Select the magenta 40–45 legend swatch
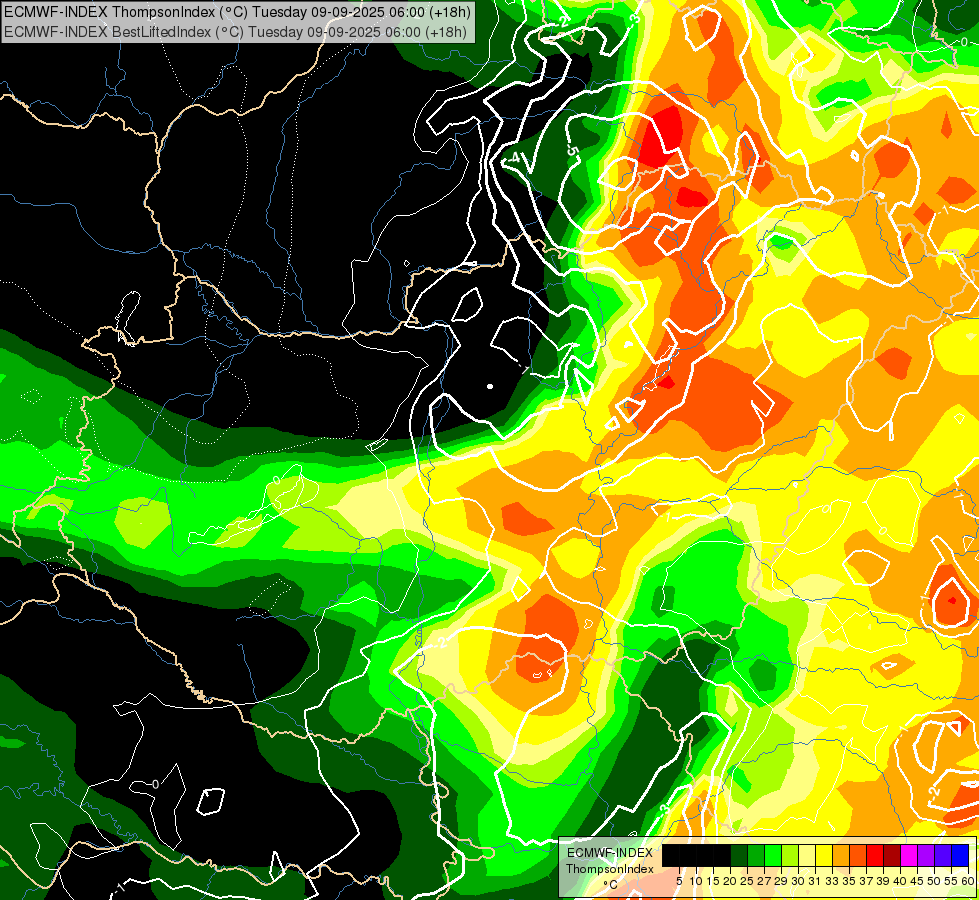The height and width of the screenshot is (900, 979). pos(910,856)
